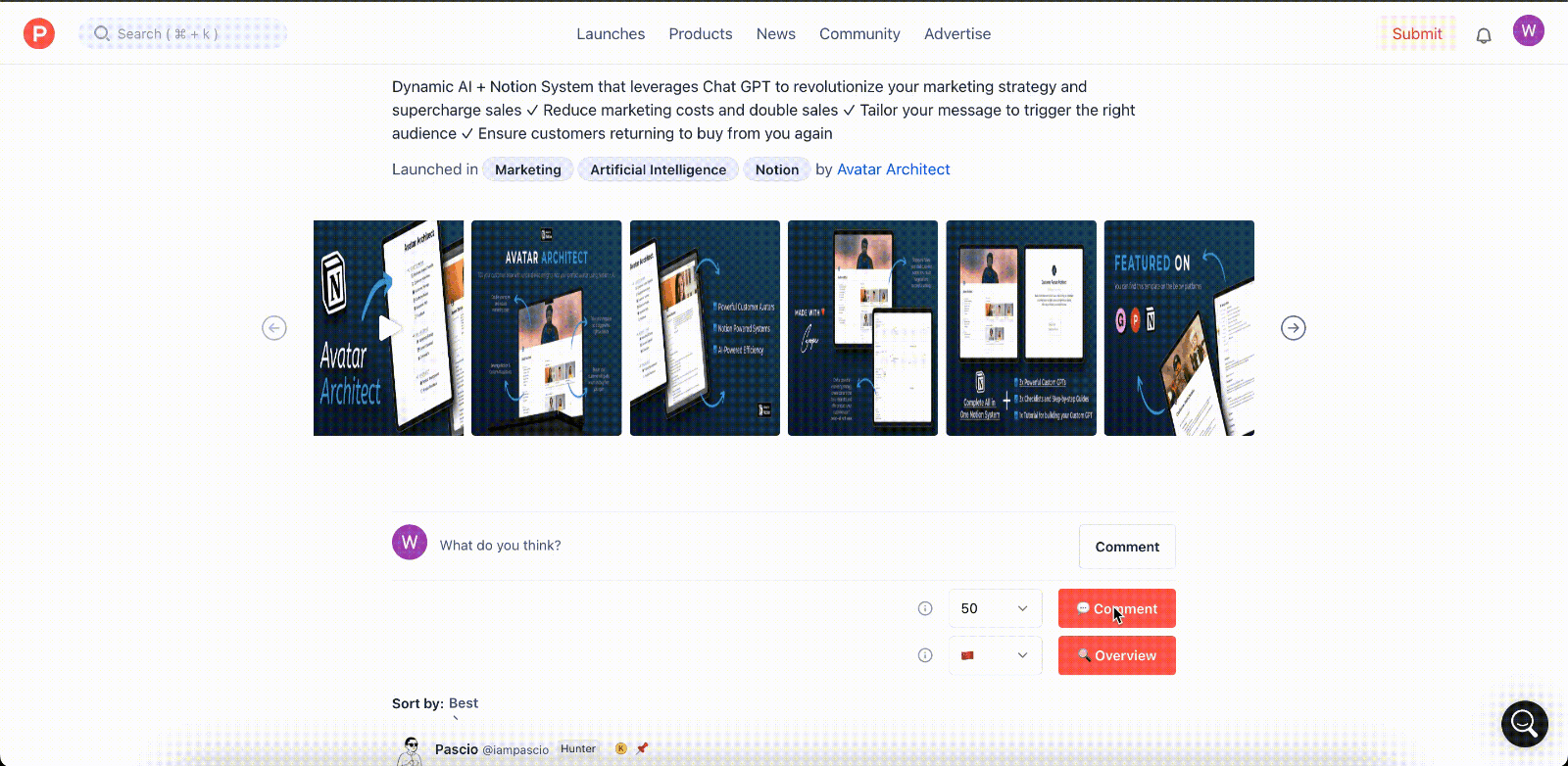
Task: Open the Avatar Architect maker link
Action: [x=893, y=169]
